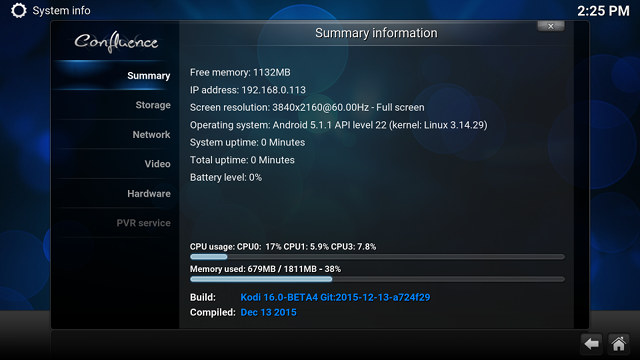Click Kodi 16.0-BETA4 build version text

coord(335,297)
